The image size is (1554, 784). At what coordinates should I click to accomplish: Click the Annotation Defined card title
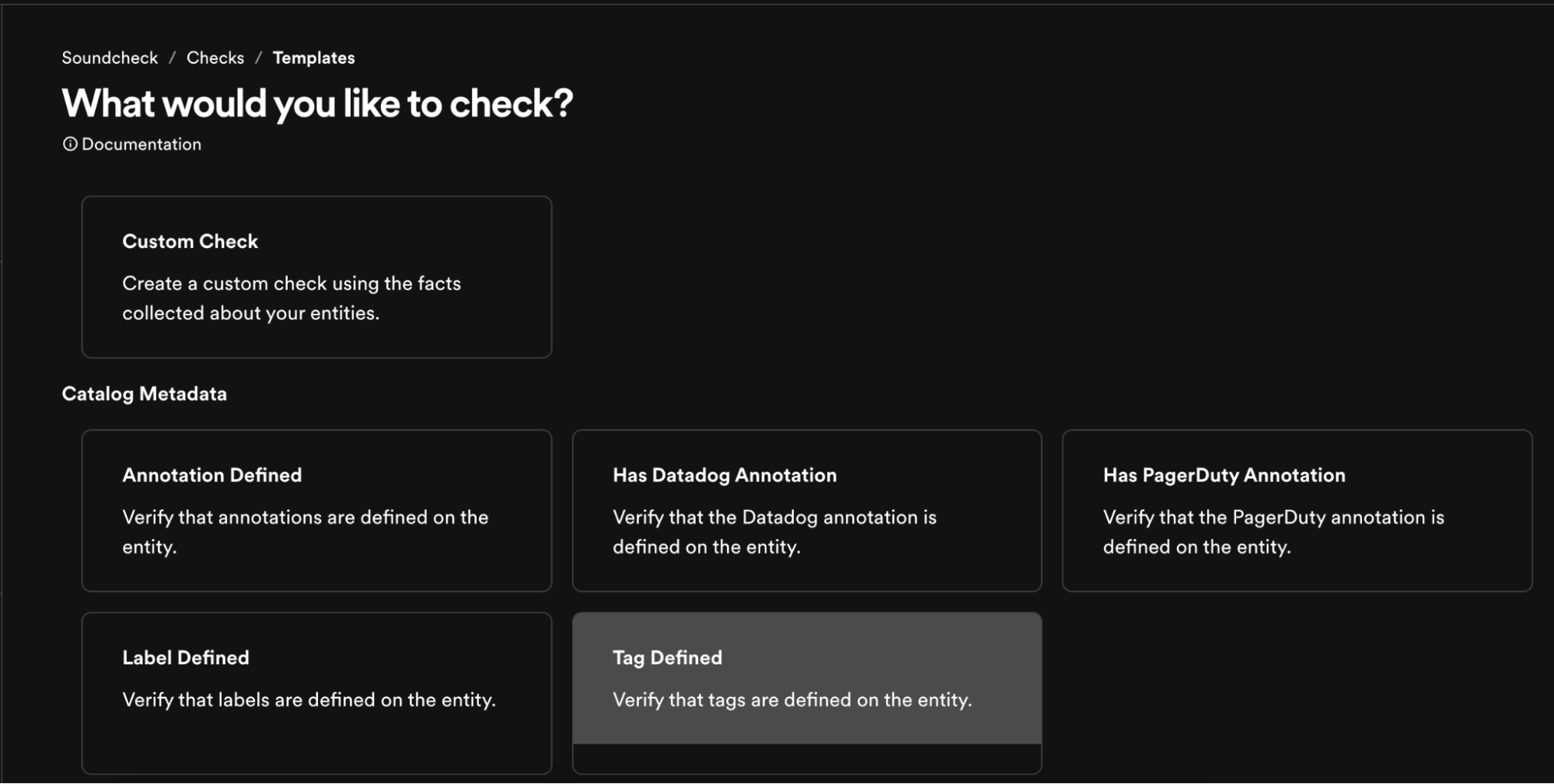coord(211,475)
